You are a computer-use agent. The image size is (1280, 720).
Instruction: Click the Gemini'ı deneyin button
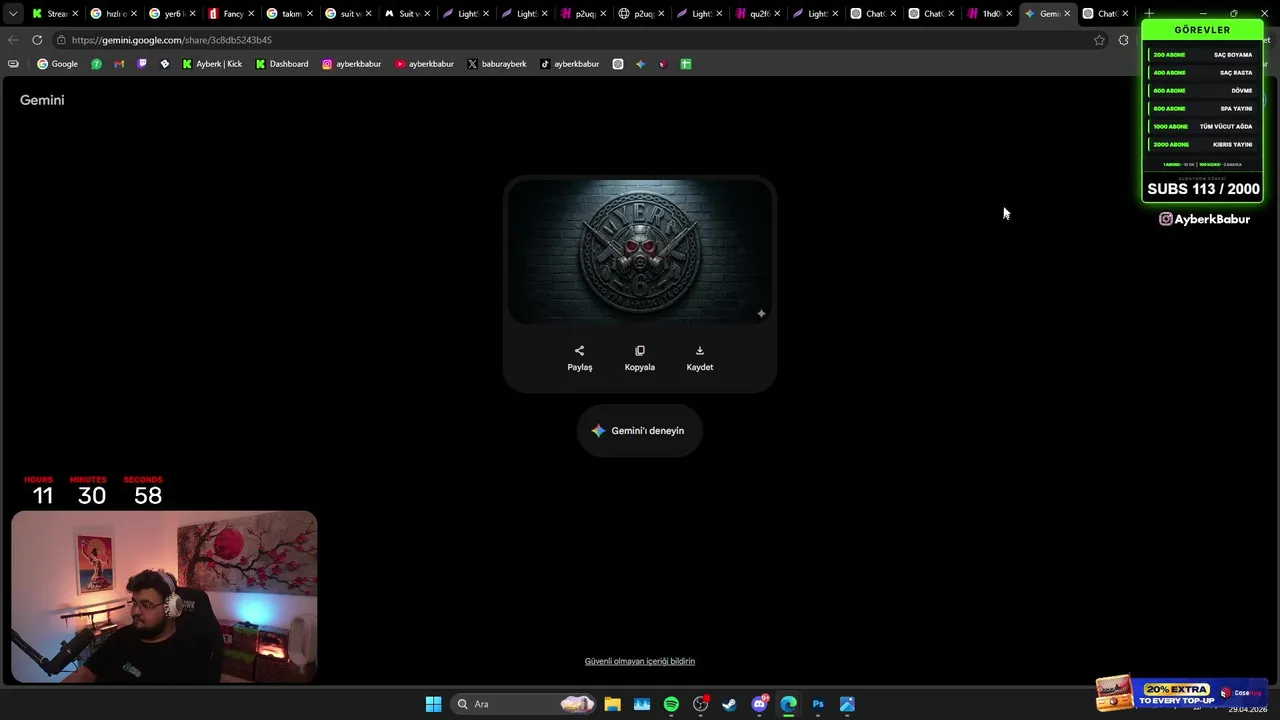point(640,431)
